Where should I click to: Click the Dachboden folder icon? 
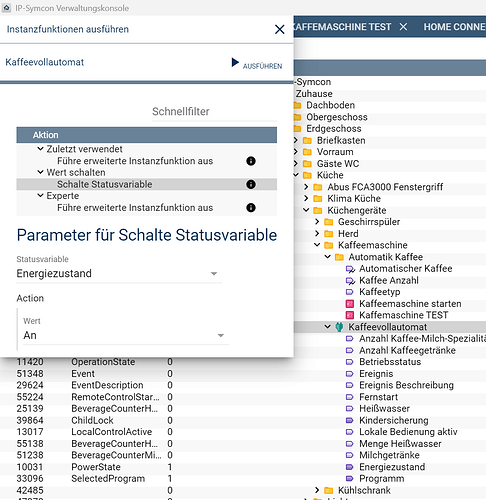click(x=297, y=106)
